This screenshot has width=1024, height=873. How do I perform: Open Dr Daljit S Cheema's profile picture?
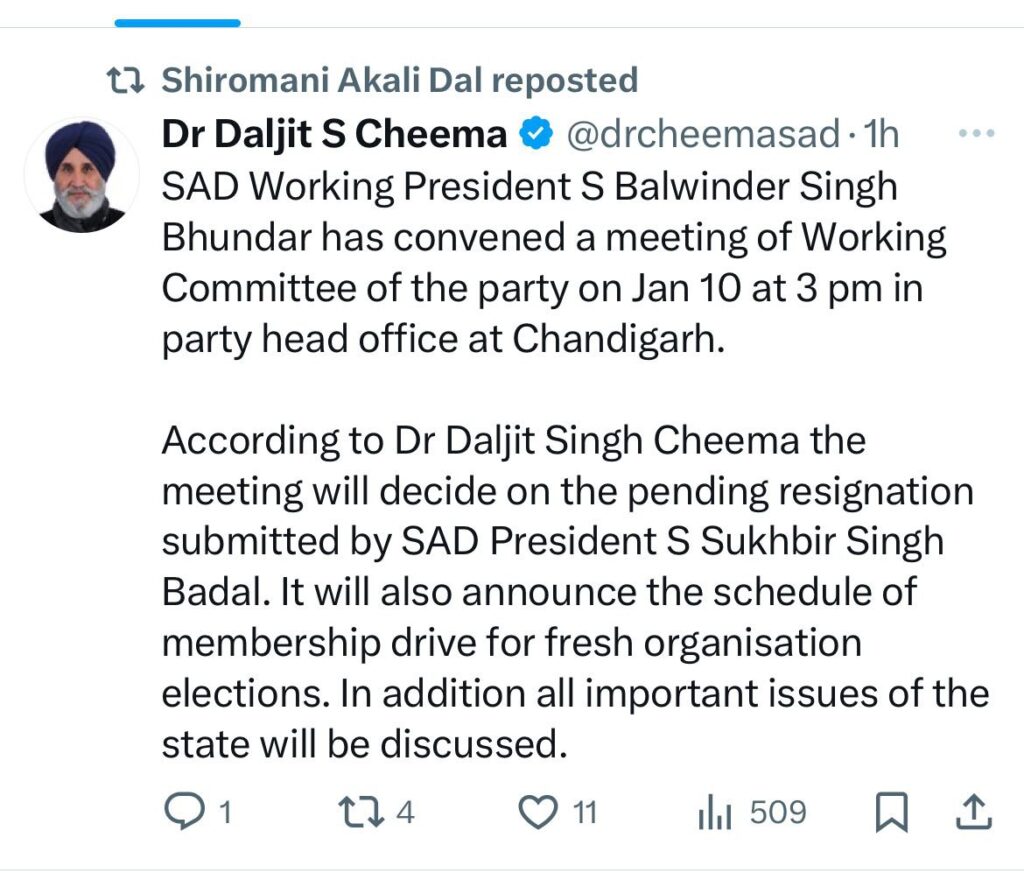(x=81, y=175)
